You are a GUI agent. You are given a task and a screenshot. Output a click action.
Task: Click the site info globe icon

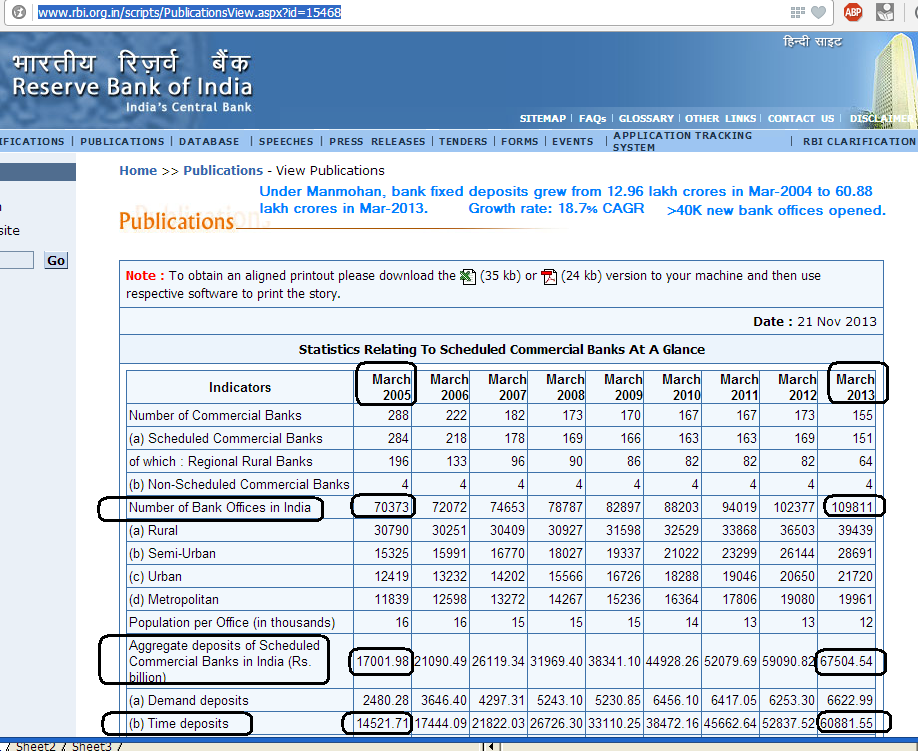[19, 12]
